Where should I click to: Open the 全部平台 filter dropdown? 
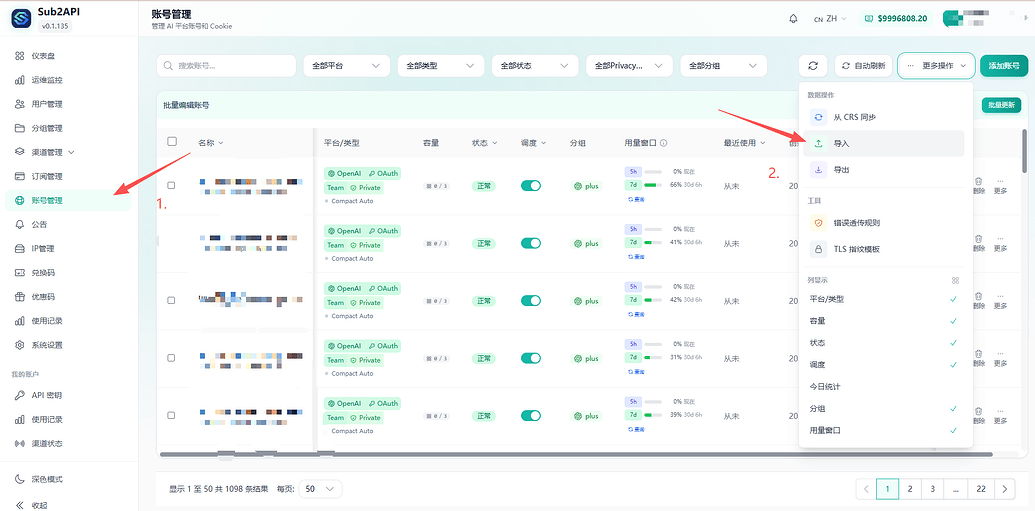347,66
